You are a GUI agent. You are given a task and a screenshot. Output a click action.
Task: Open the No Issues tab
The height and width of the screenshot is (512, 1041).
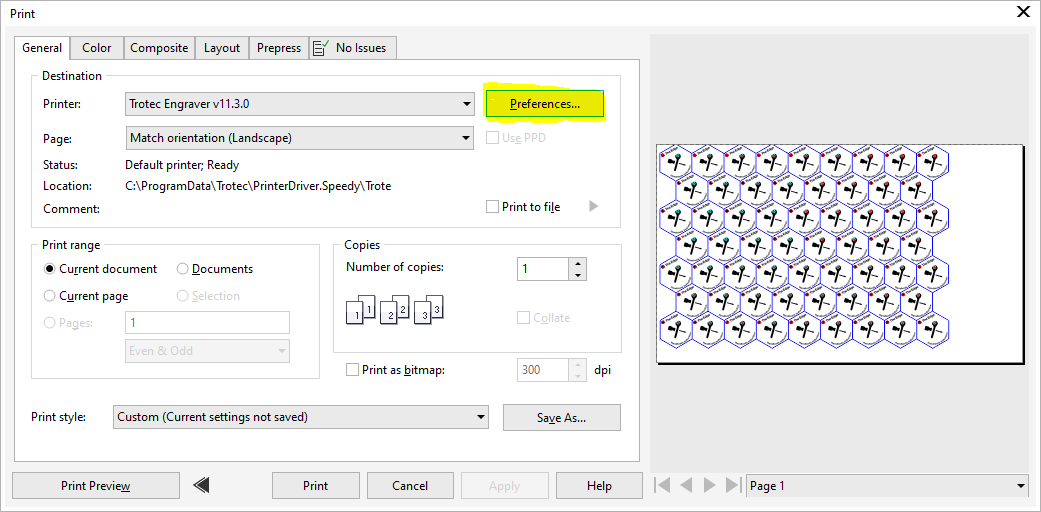(x=351, y=48)
